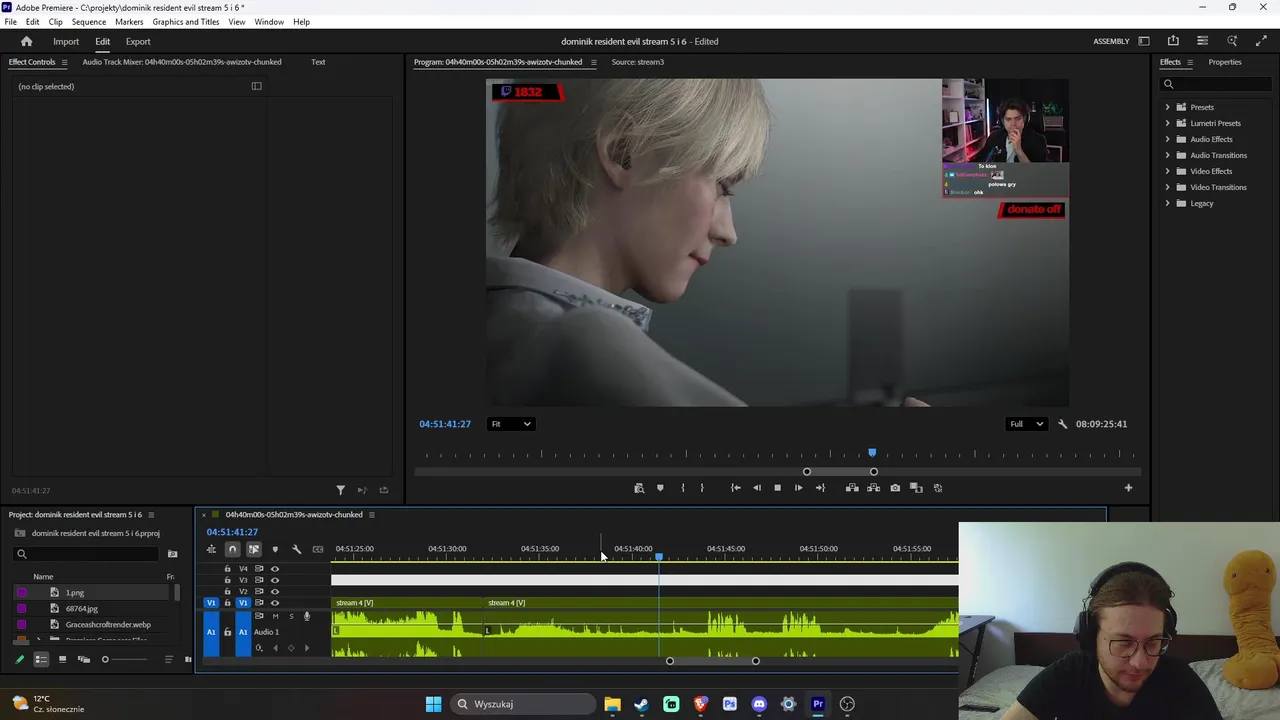Toggle Snap in Timeline magnet icon
1280x720 pixels.
232,549
